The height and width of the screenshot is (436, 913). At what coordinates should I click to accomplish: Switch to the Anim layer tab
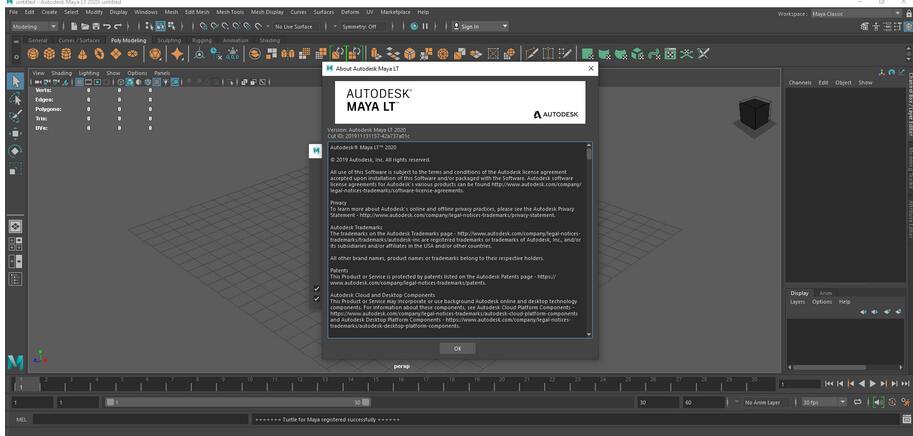[826, 293]
